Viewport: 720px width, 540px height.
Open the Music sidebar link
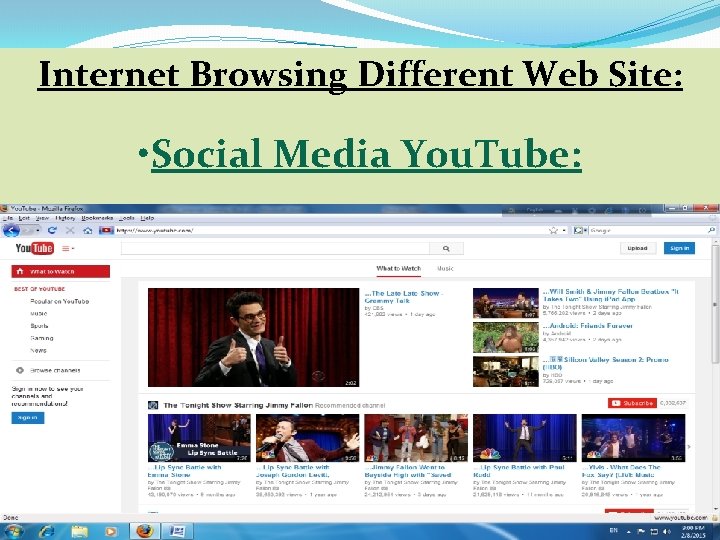pos(39,314)
